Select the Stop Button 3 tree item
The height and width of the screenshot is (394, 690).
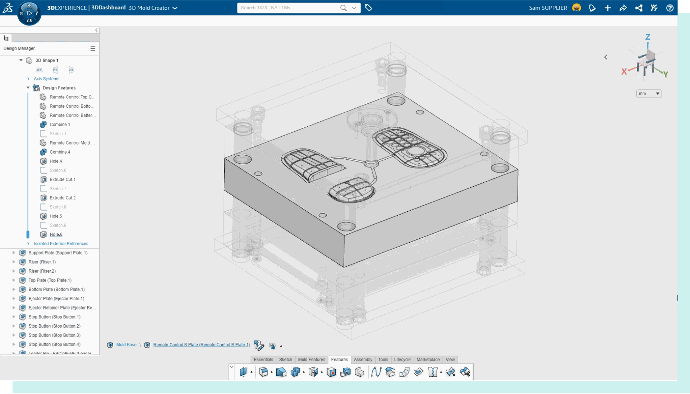click(55, 335)
